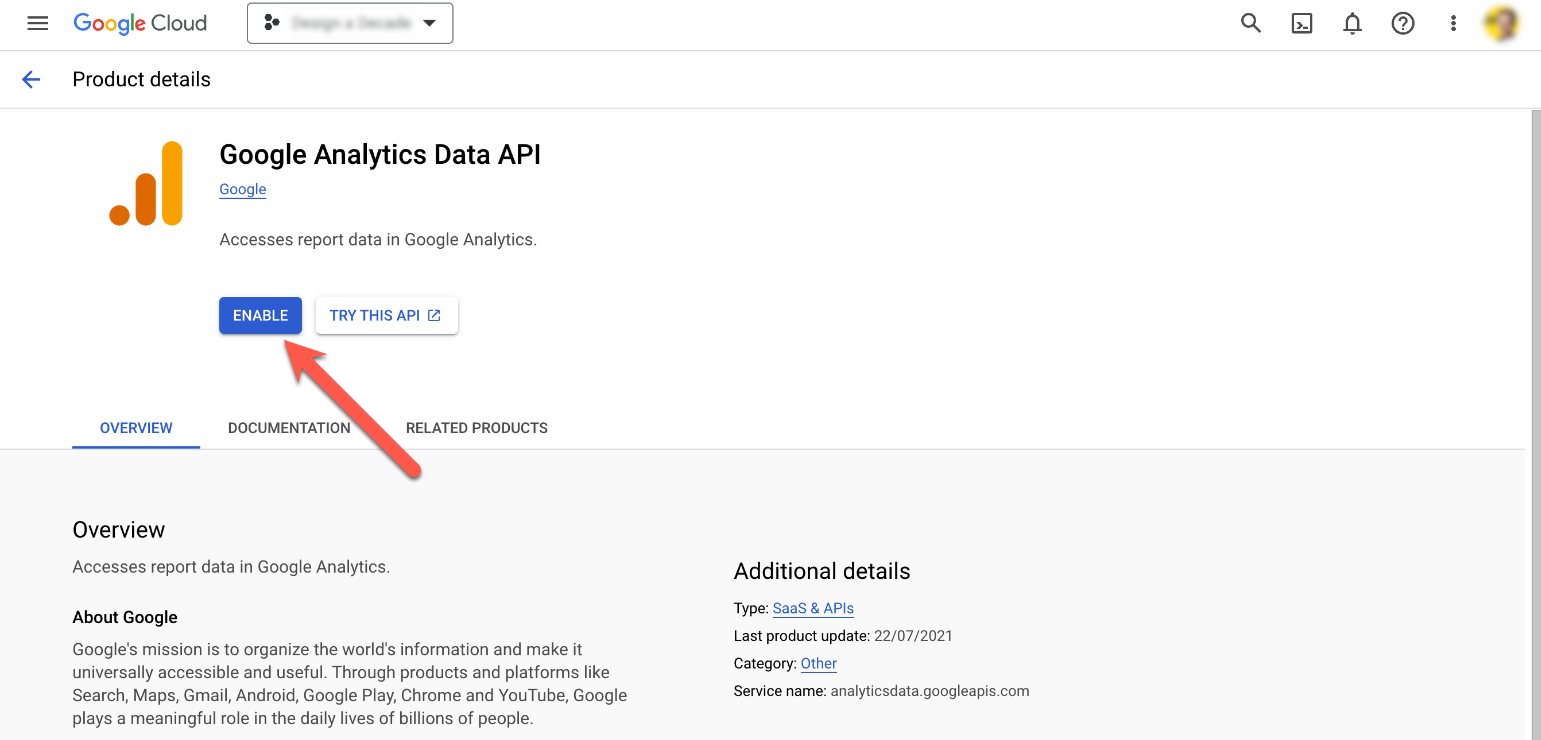Click the TRY THIS API button
Viewport: 1541px width, 740px height.
point(386,315)
